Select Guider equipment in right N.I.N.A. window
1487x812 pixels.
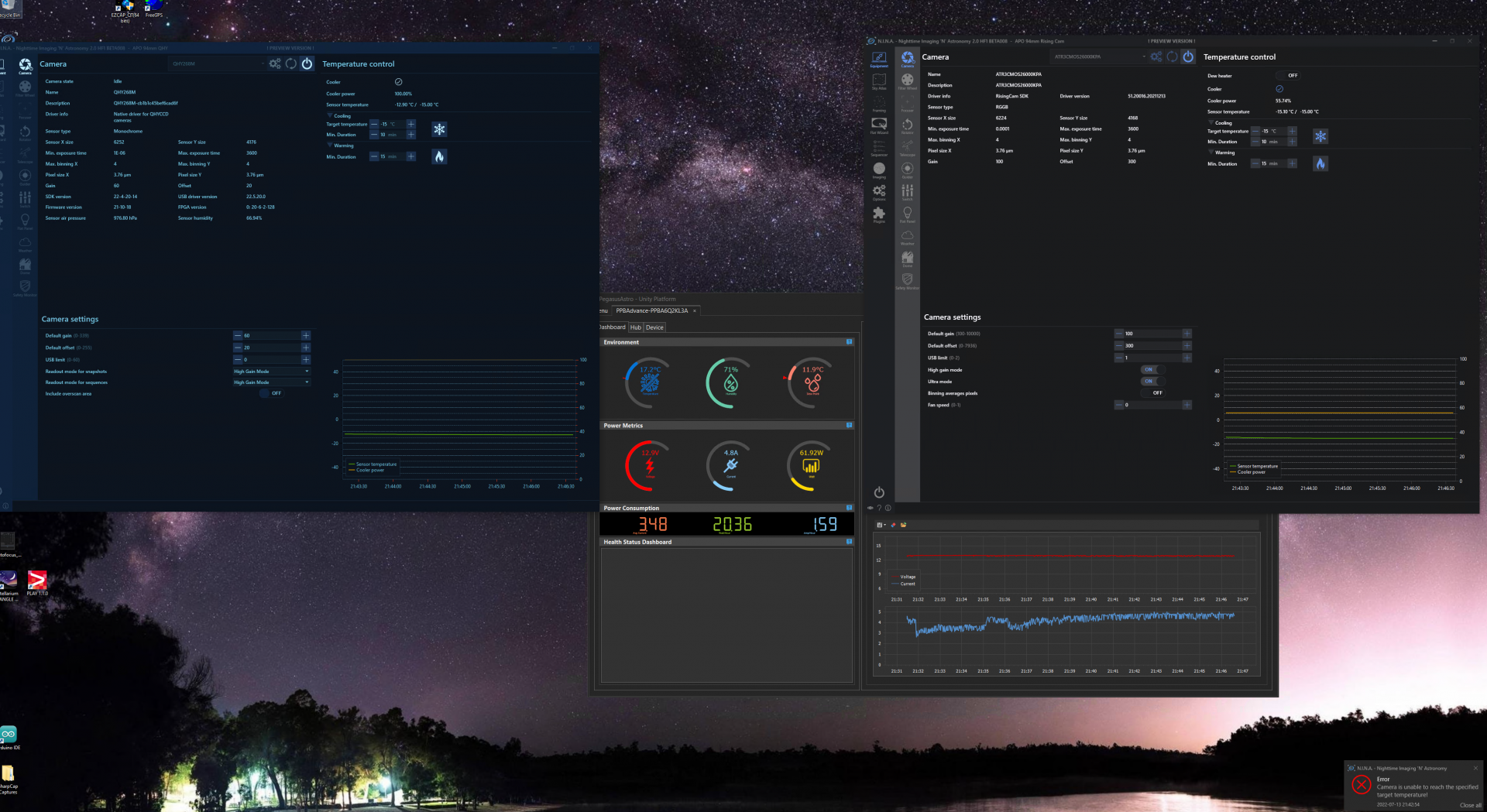click(x=907, y=170)
